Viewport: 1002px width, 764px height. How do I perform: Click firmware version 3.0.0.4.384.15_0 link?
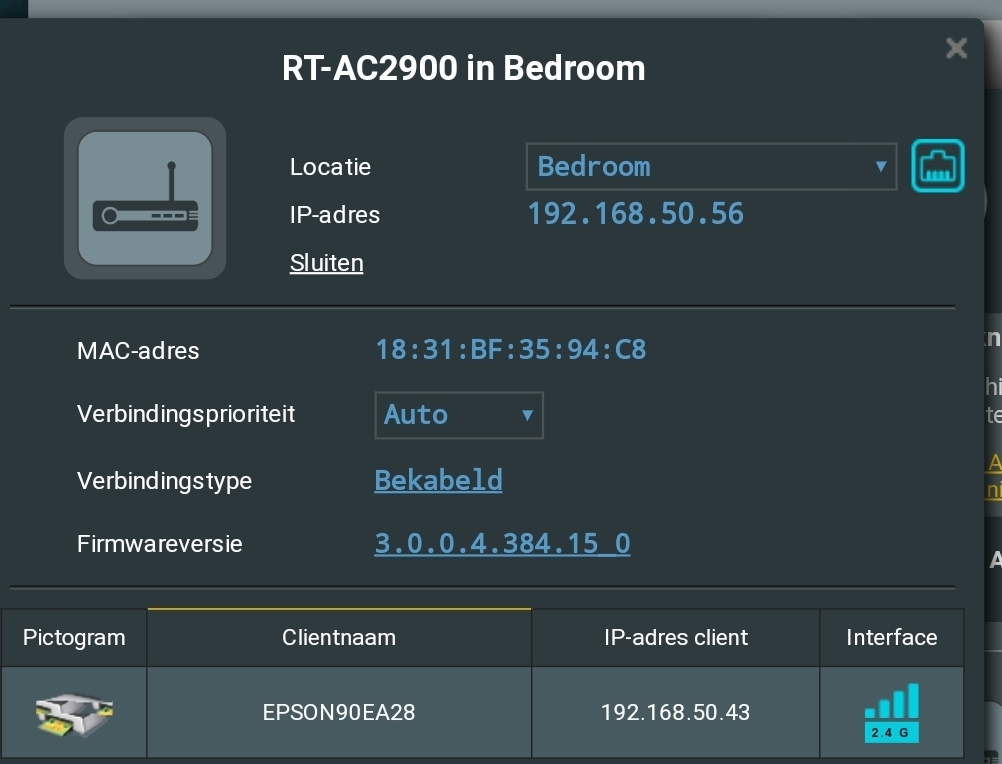click(502, 544)
